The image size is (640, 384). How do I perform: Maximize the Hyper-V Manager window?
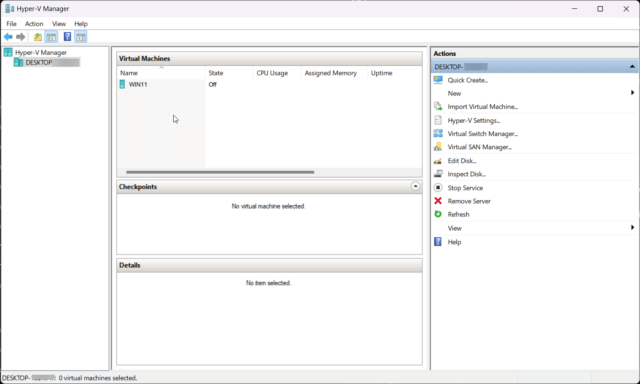(x=600, y=9)
